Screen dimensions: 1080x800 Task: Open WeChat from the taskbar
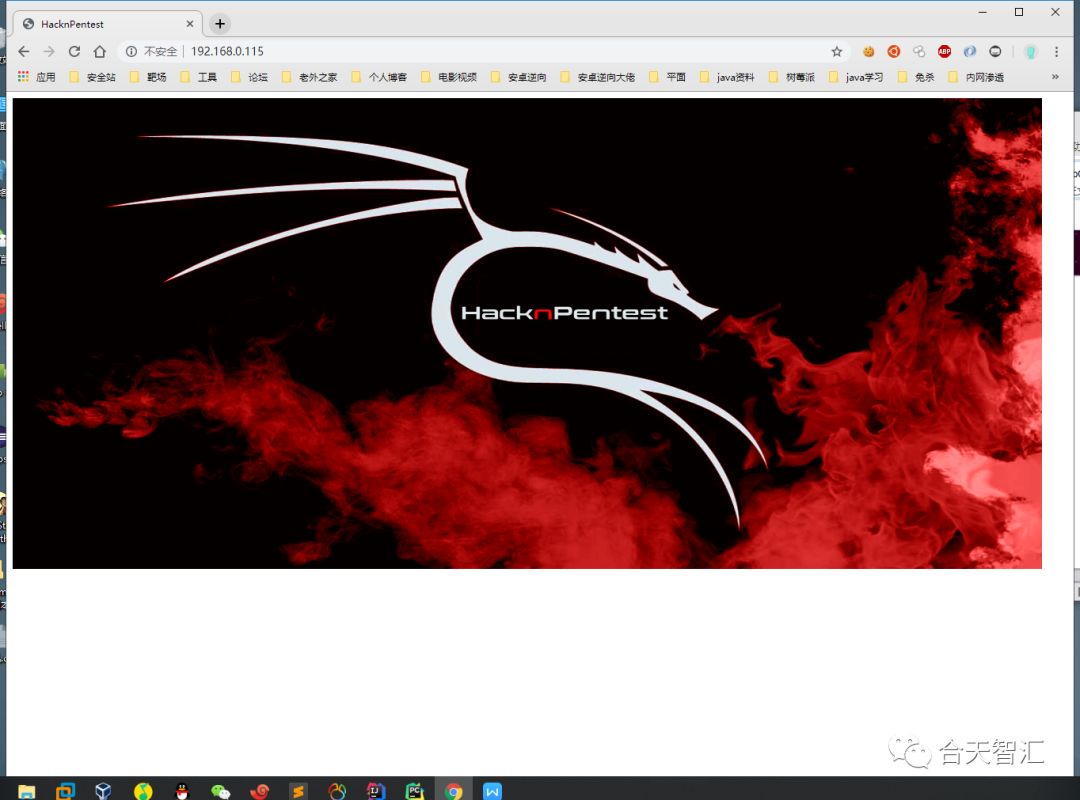[x=220, y=791]
